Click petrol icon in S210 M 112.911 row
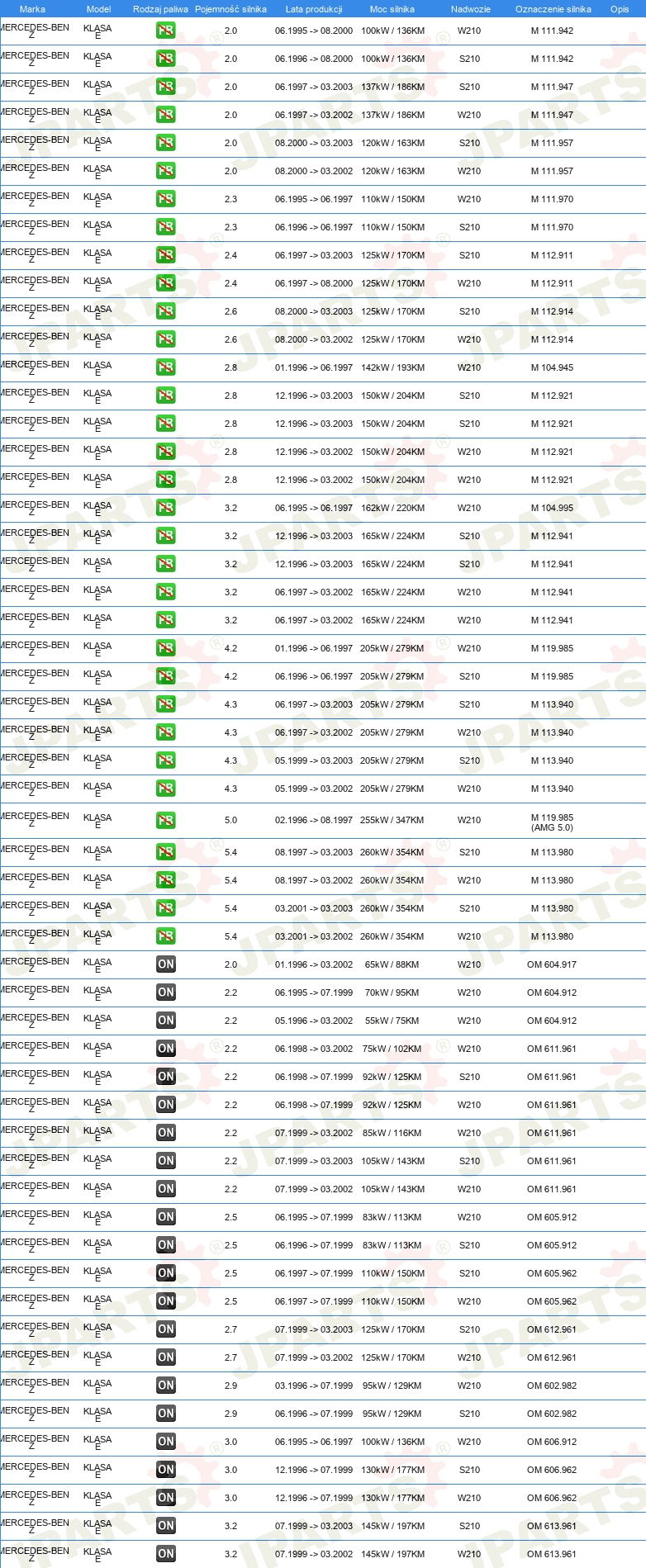Viewport: 646px width, 1568px height. (x=166, y=255)
